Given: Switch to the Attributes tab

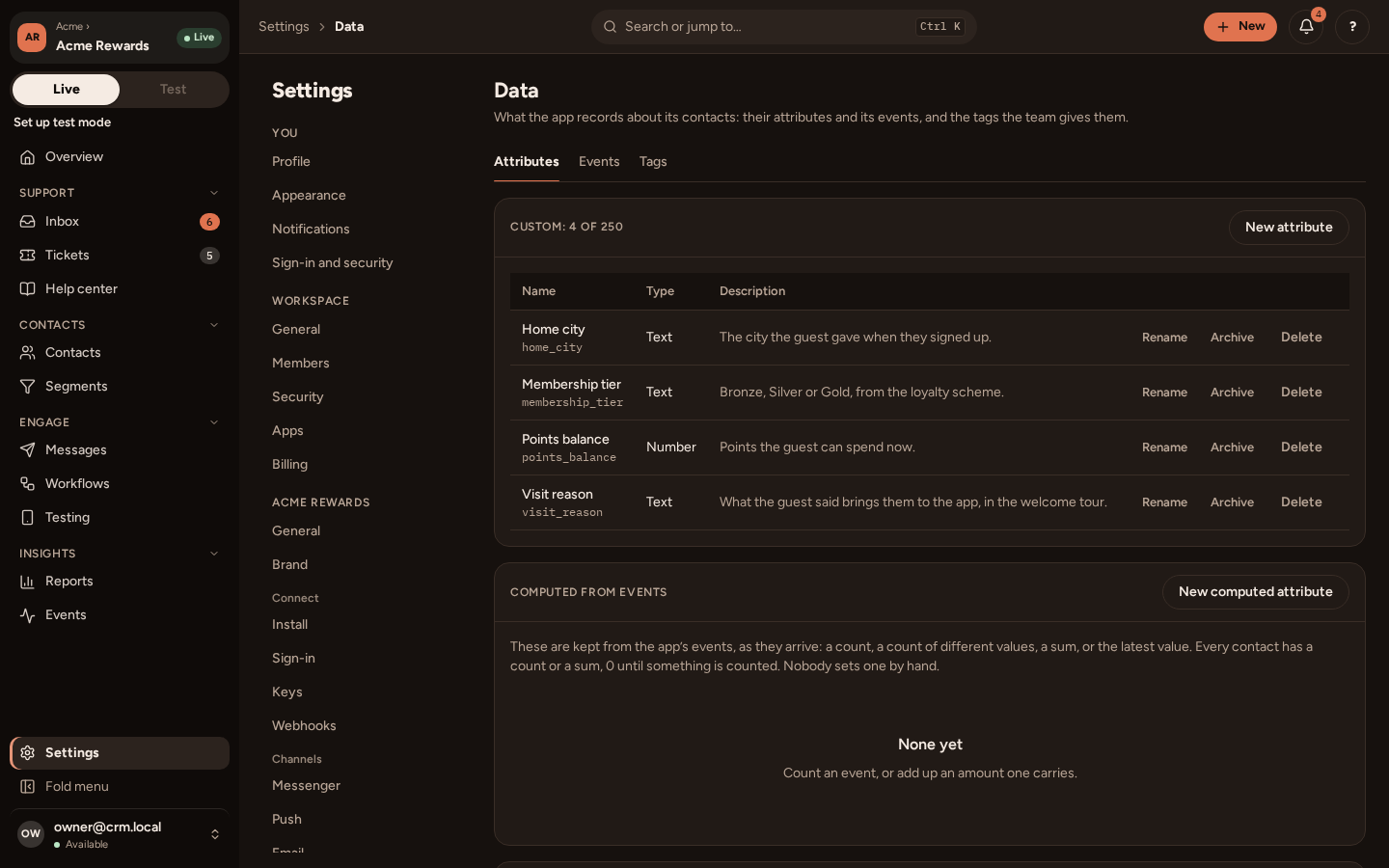Looking at the screenshot, I should (527, 162).
